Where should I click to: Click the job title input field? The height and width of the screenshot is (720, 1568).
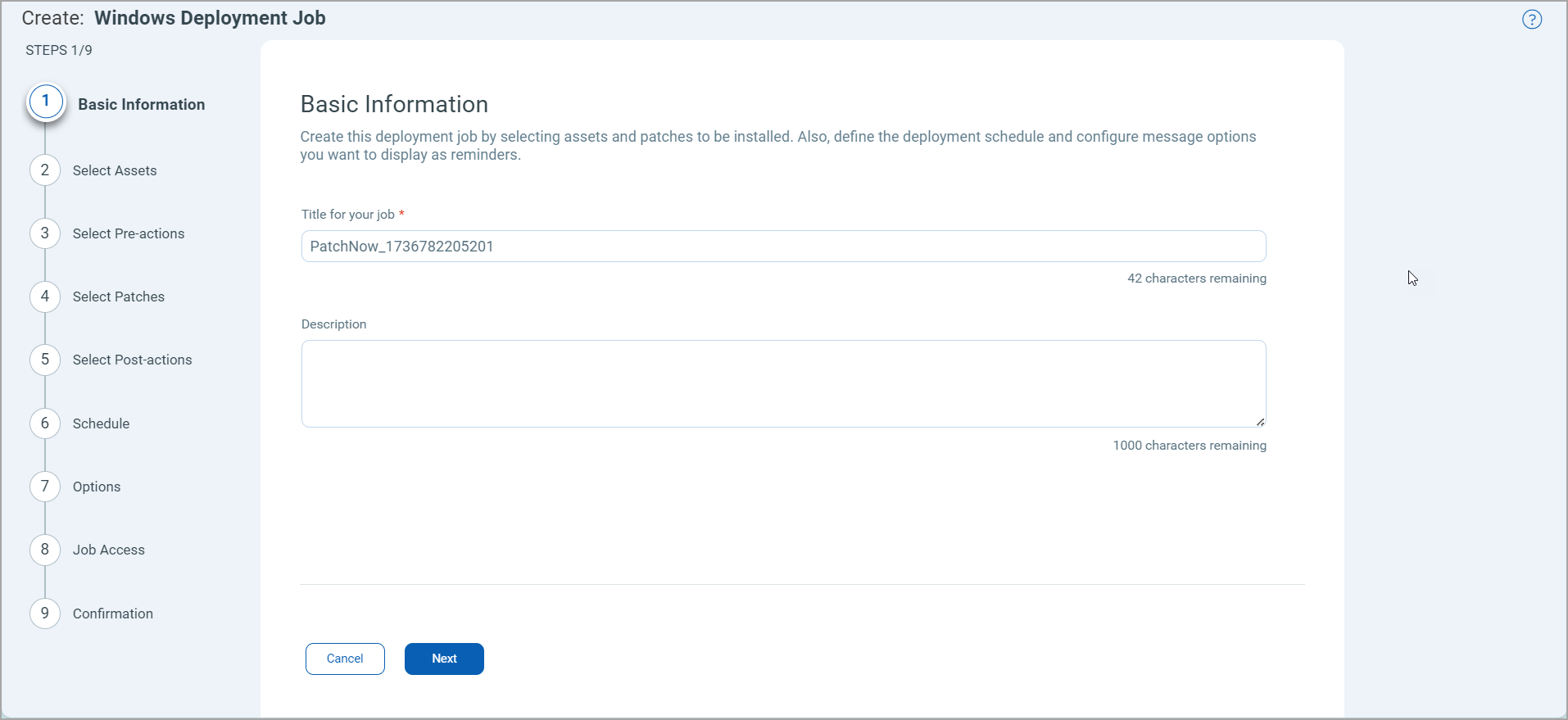tap(782, 247)
